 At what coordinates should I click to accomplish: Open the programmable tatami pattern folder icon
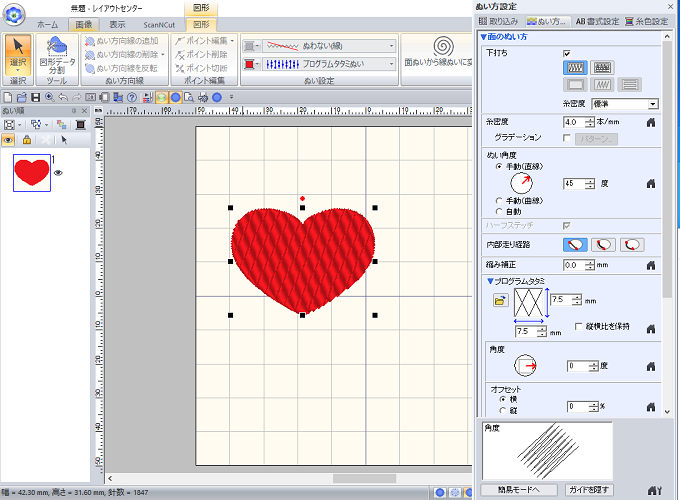click(x=499, y=300)
